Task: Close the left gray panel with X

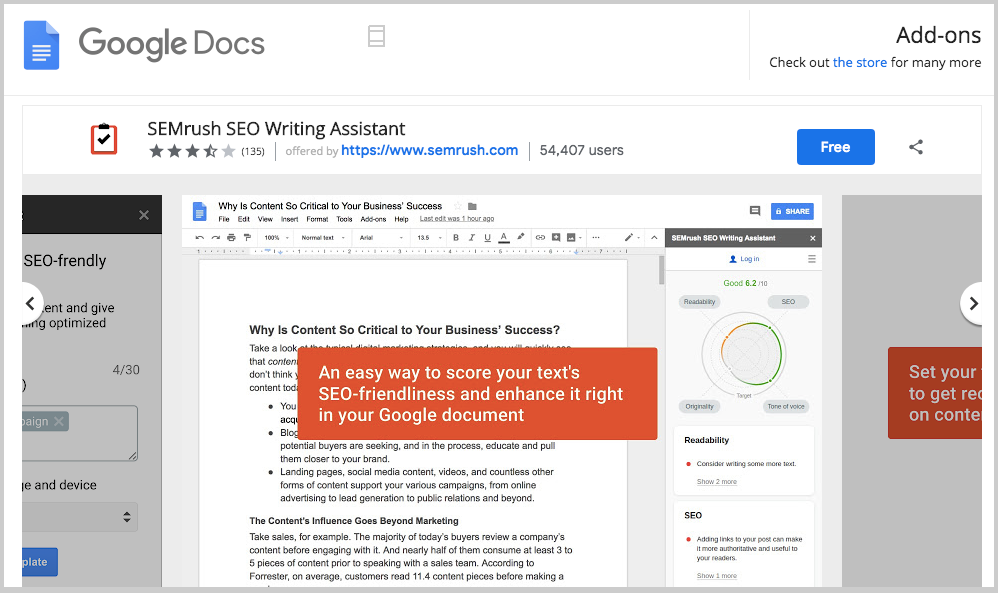Action: pyautogui.click(x=144, y=215)
